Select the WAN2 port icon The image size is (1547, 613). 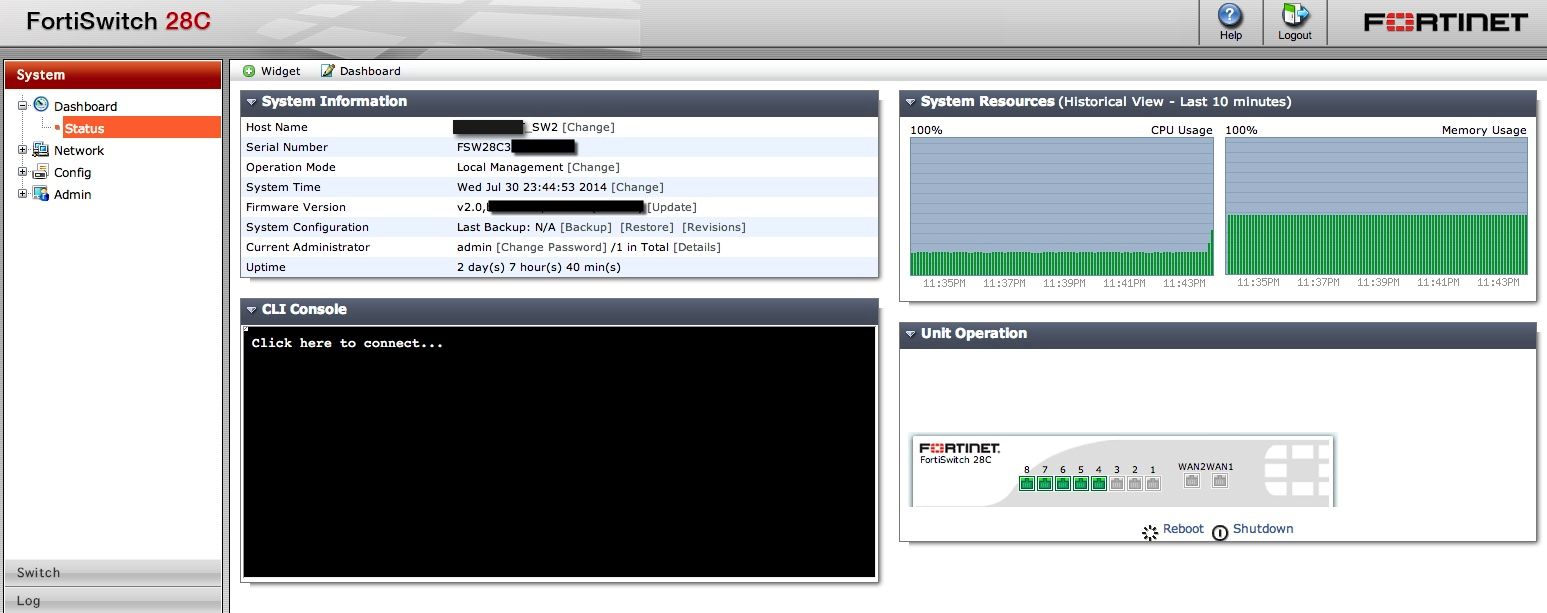(x=1192, y=481)
